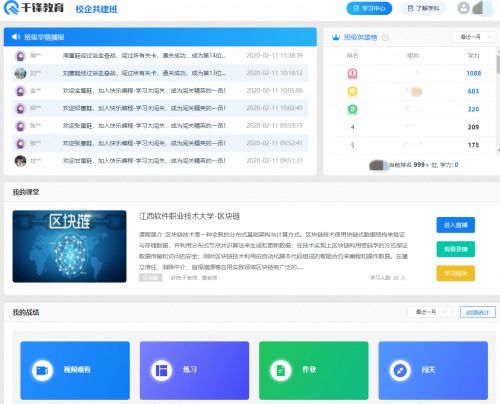This screenshot has width=500, height=404.
Task: Click the 1088 score in the ranking
Action: (474, 73)
